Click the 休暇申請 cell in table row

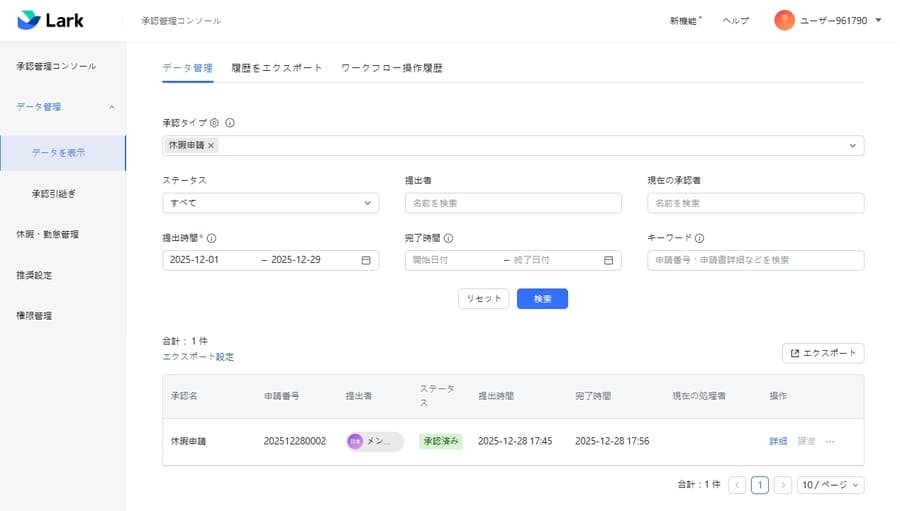[188, 441]
